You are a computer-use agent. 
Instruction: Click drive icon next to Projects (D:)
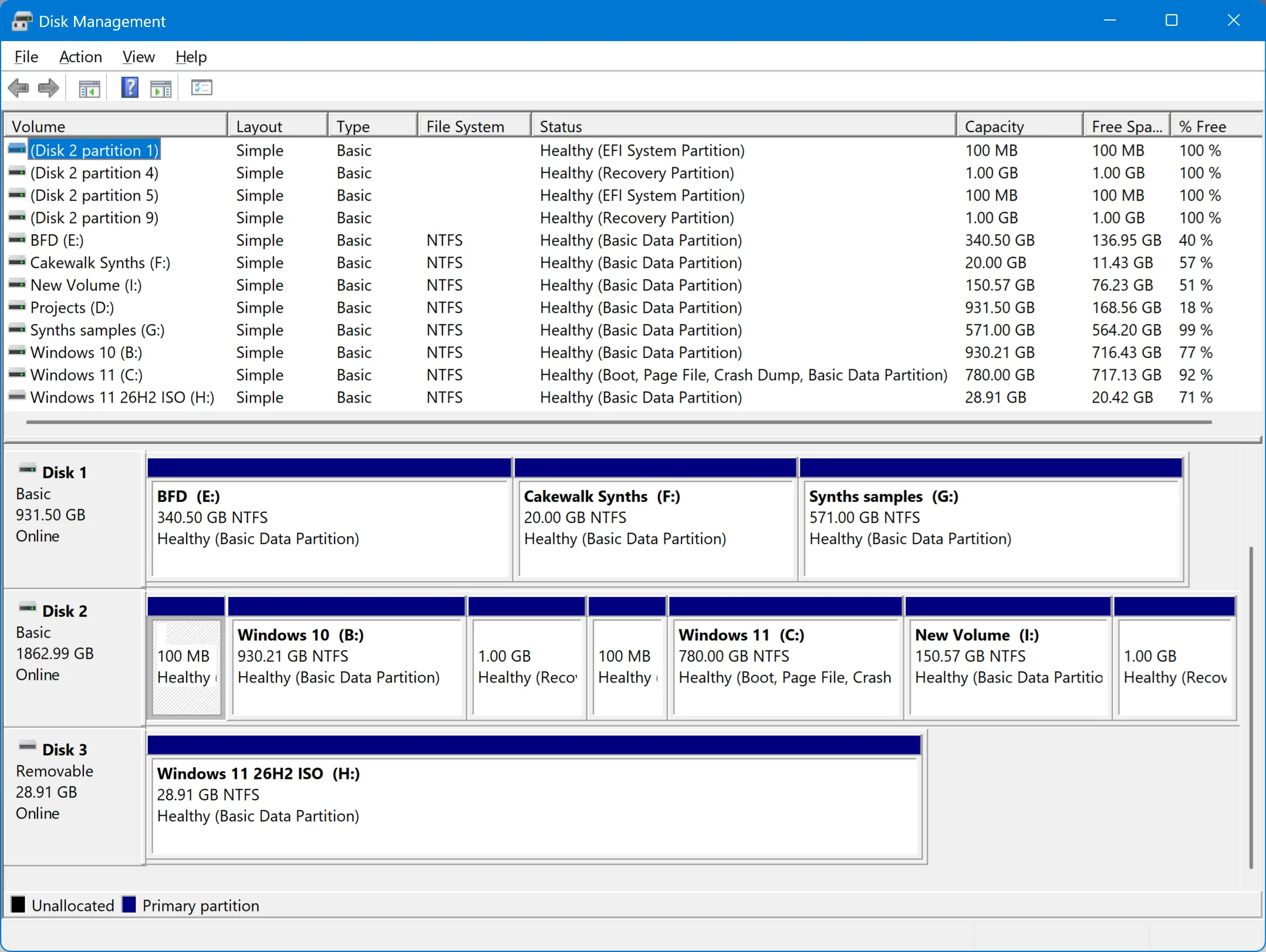[x=17, y=307]
